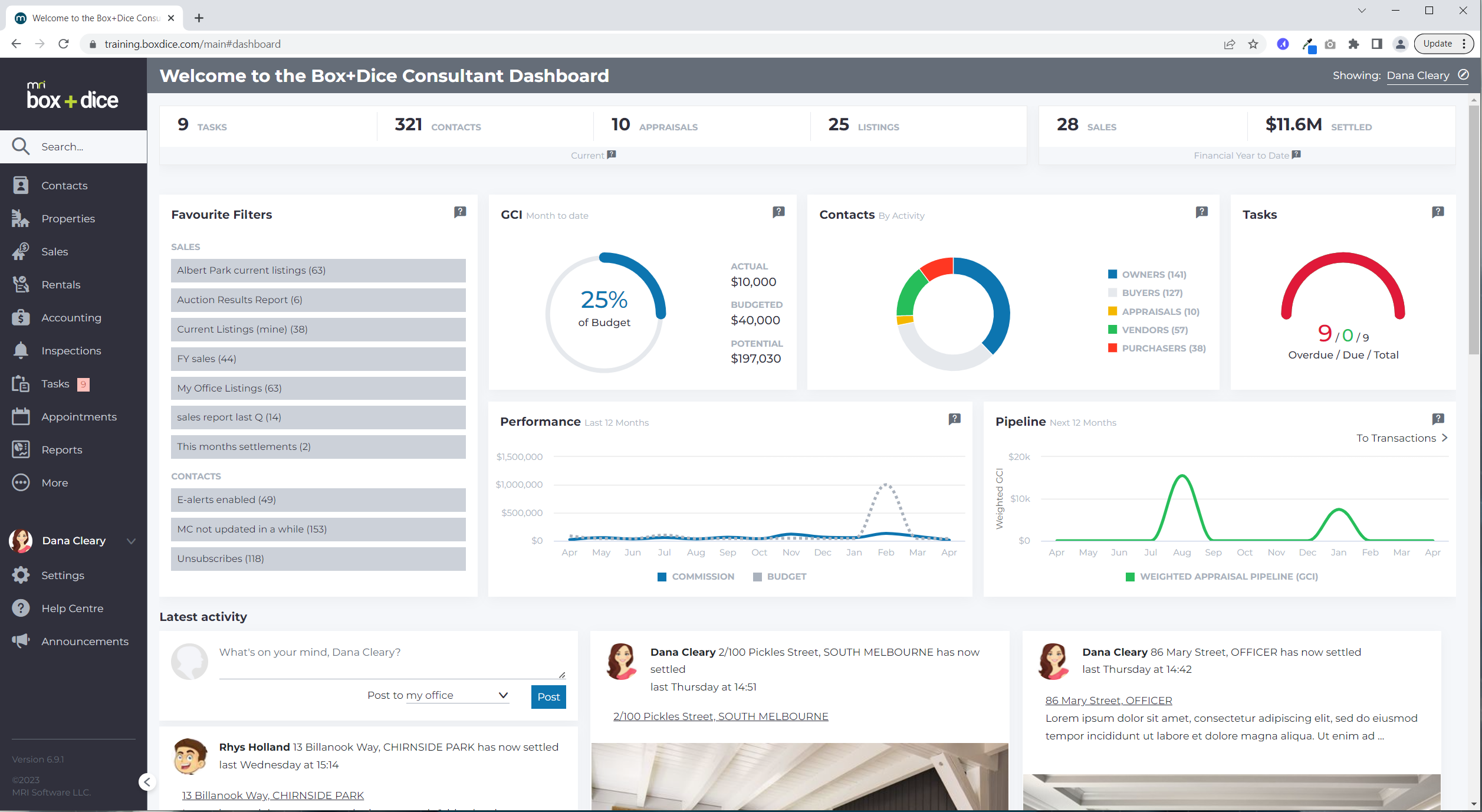Click the Inspections bell icon
The image size is (1482, 812).
coord(21,350)
